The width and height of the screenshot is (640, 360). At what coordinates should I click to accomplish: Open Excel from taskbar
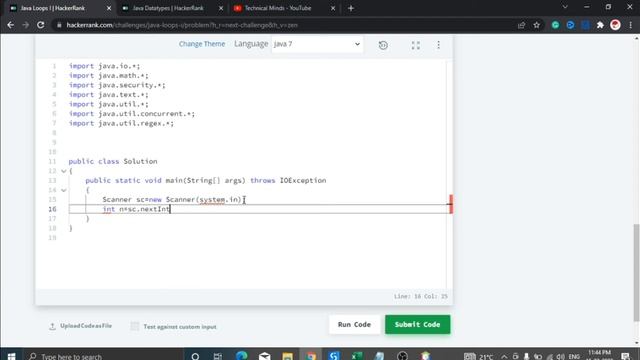tap(357, 356)
